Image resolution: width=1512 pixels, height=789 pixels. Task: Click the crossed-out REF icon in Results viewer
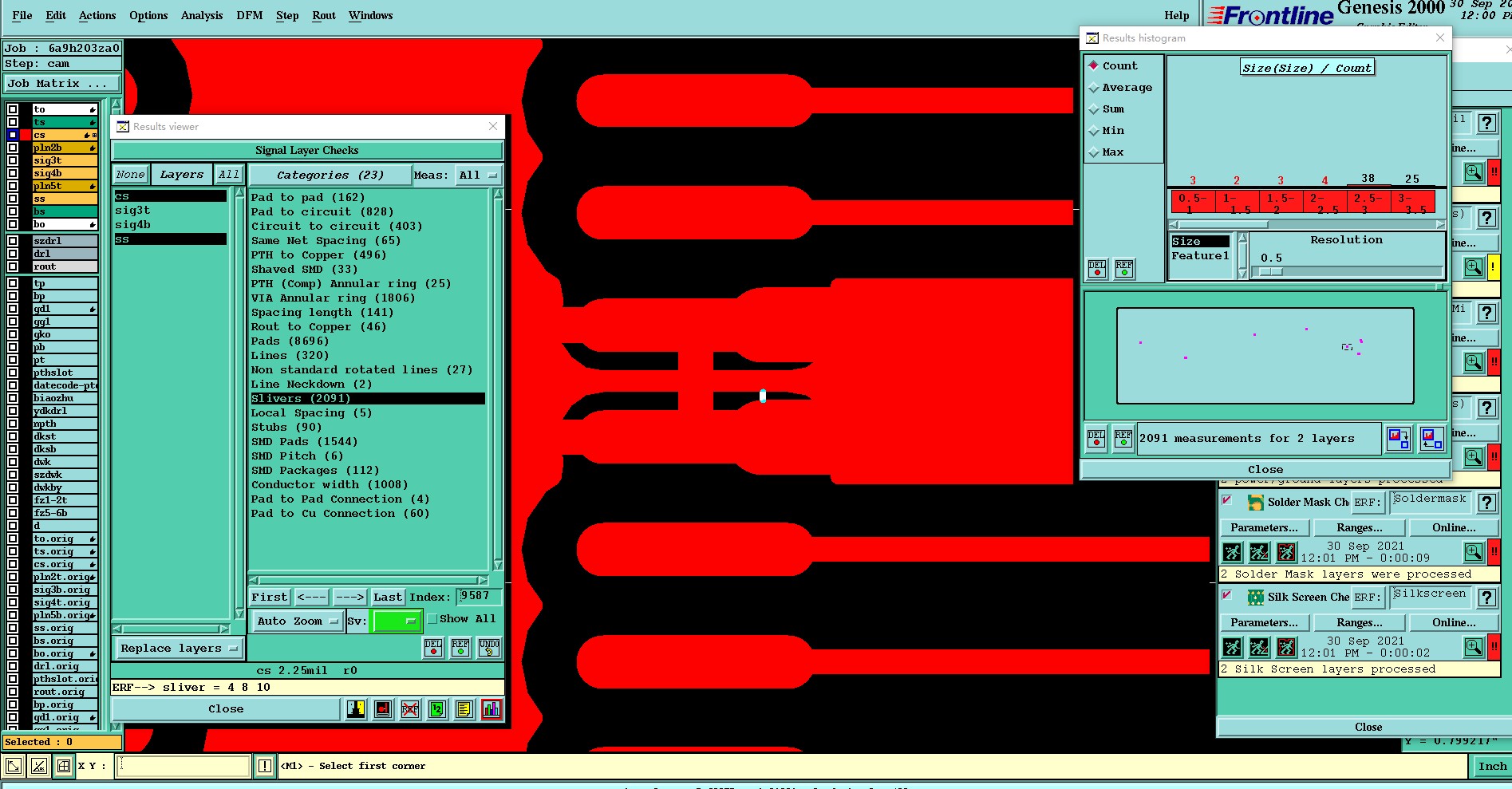click(x=410, y=709)
